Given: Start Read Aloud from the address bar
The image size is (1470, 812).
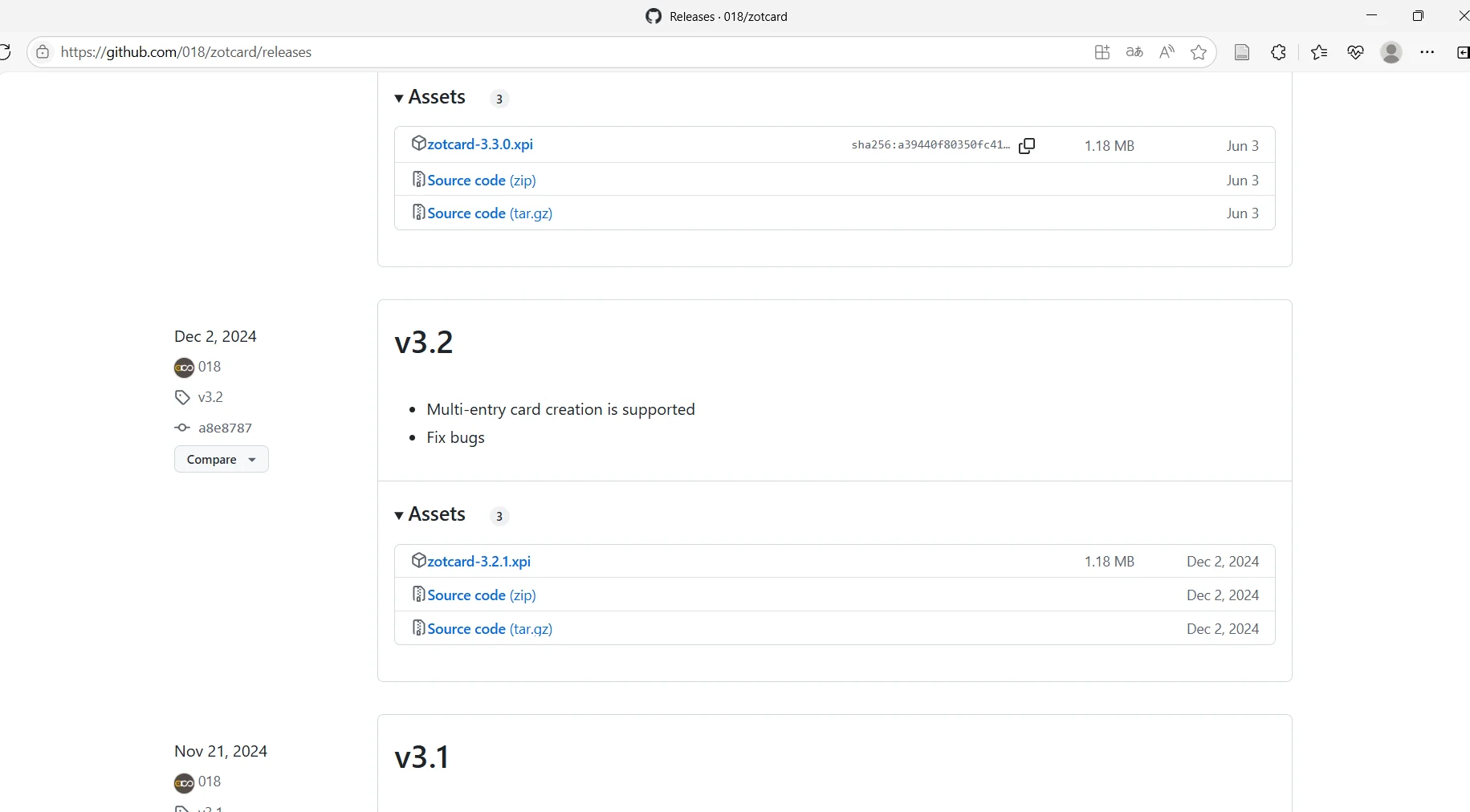Looking at the screenshot, I should tap(1167, 52).
